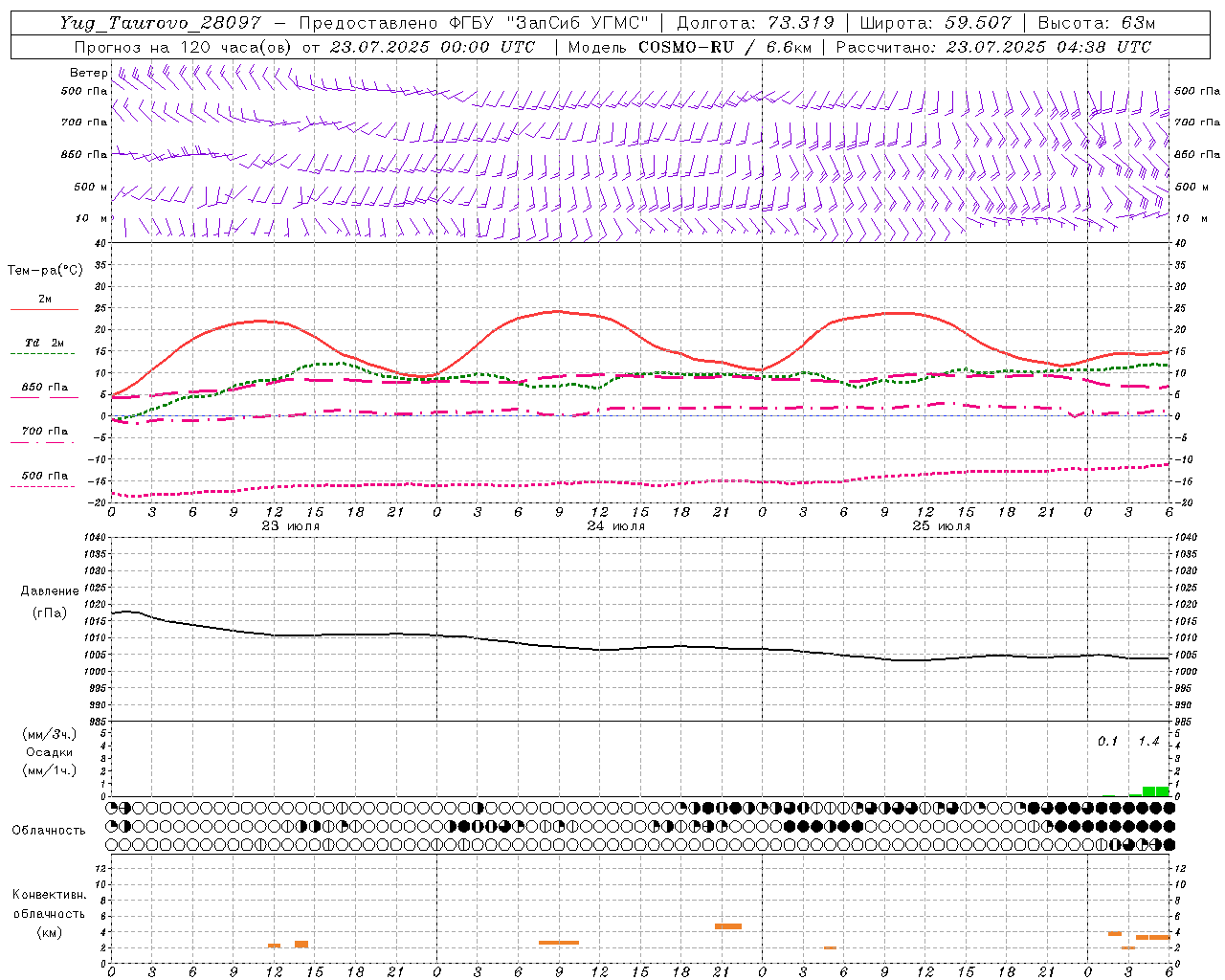Click the Рассчитано 04:38 UTC timestamp
Image resolution: width=1225 pixels, height=980 pixels.
click(x=993, y=47)
